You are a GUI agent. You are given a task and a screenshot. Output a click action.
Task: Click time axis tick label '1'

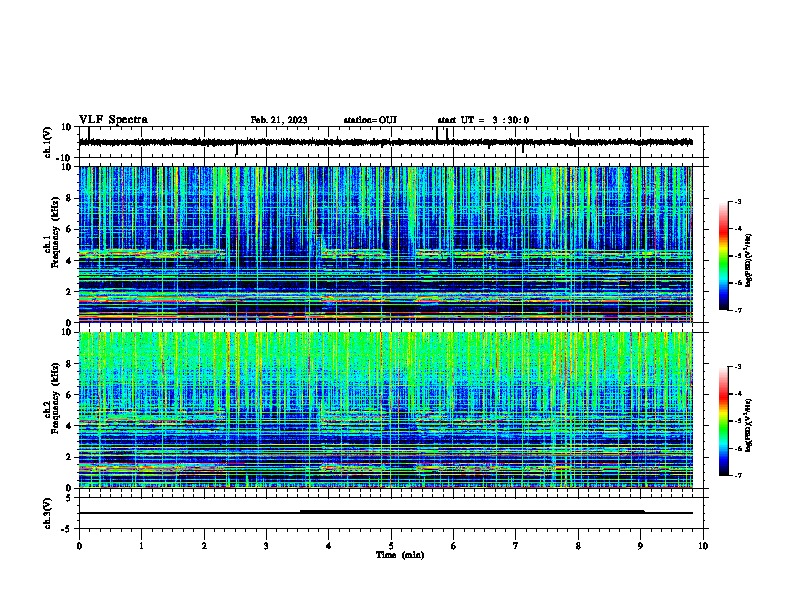(141, 546)
